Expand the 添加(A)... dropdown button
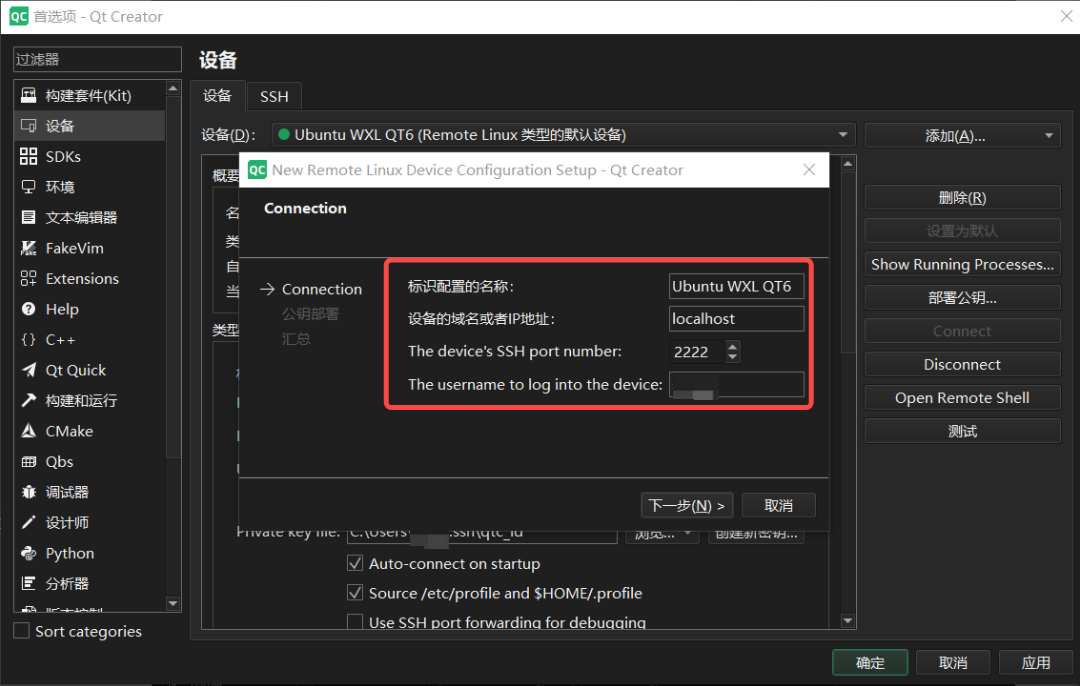 [962, 136]
